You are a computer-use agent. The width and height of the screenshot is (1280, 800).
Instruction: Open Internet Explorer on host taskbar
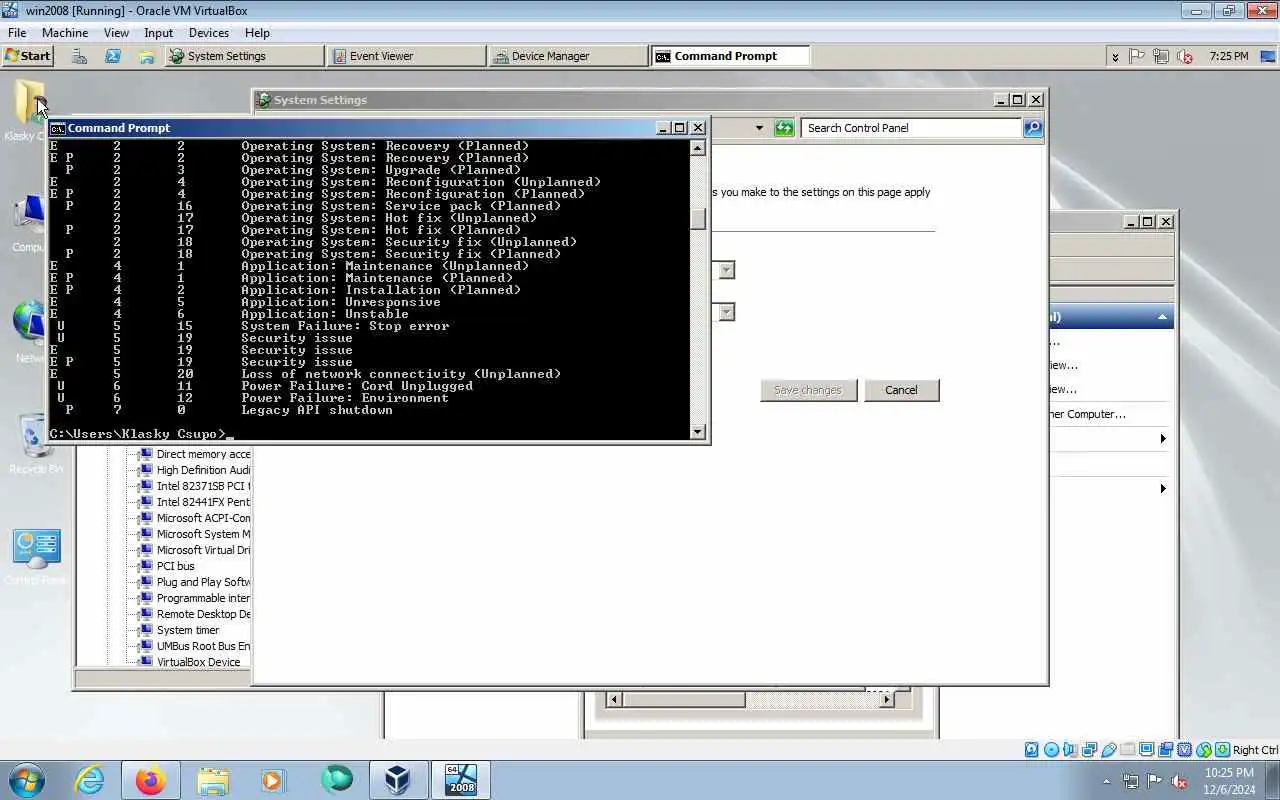(90, 780)
